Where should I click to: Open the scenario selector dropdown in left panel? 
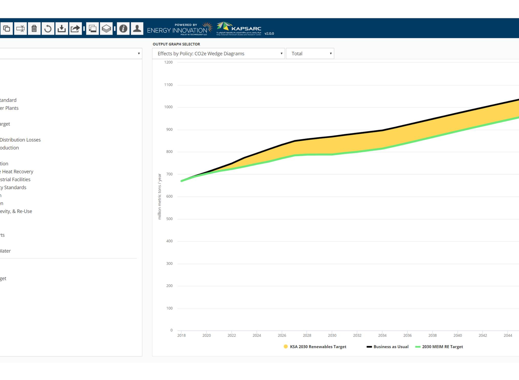coord(71,53)
